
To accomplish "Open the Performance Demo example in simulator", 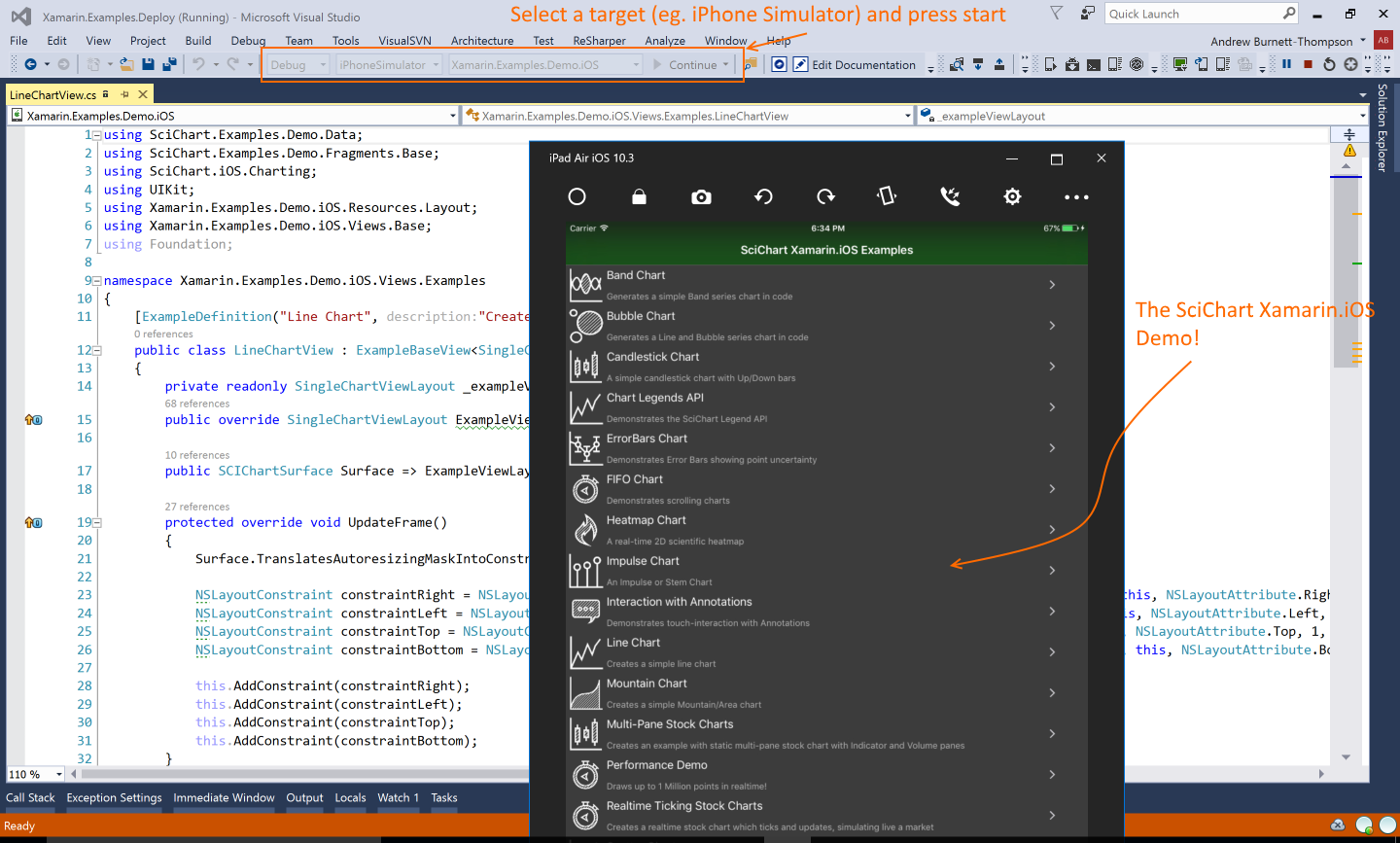I will click(826, 775).
